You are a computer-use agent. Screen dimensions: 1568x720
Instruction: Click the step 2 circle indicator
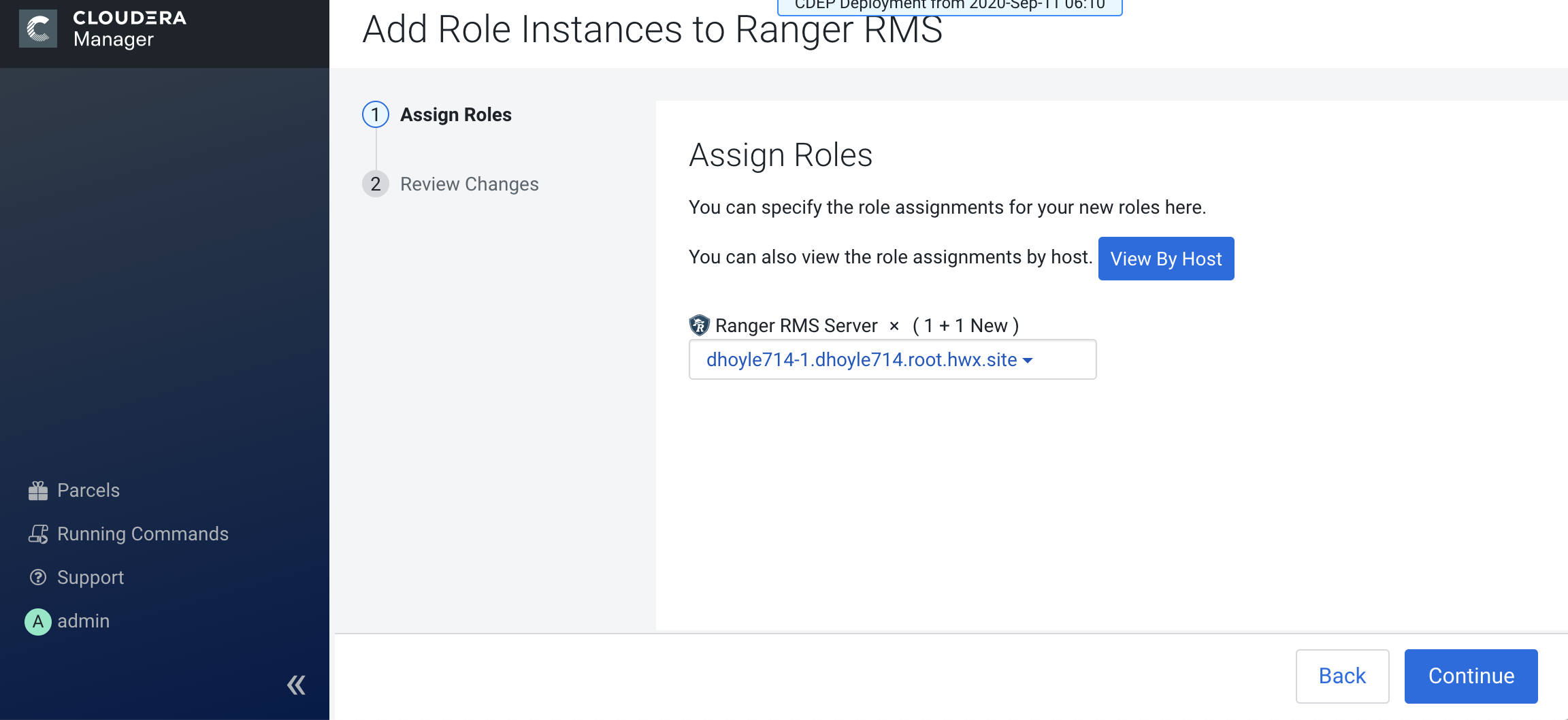point(376,184)
